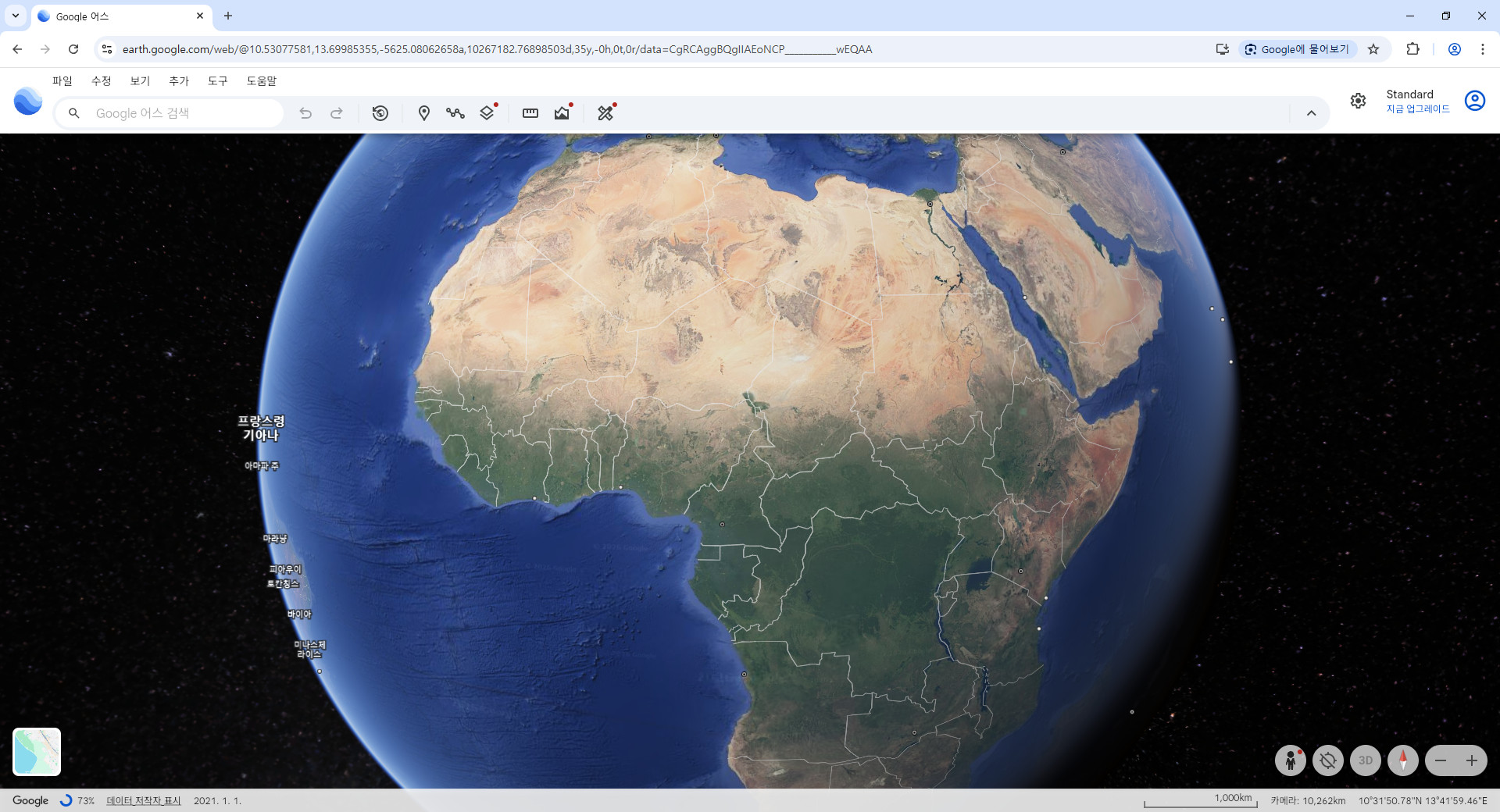Zoom in with the plus button
Viewport: 1500px width, 812px height.
point(1472,760)
